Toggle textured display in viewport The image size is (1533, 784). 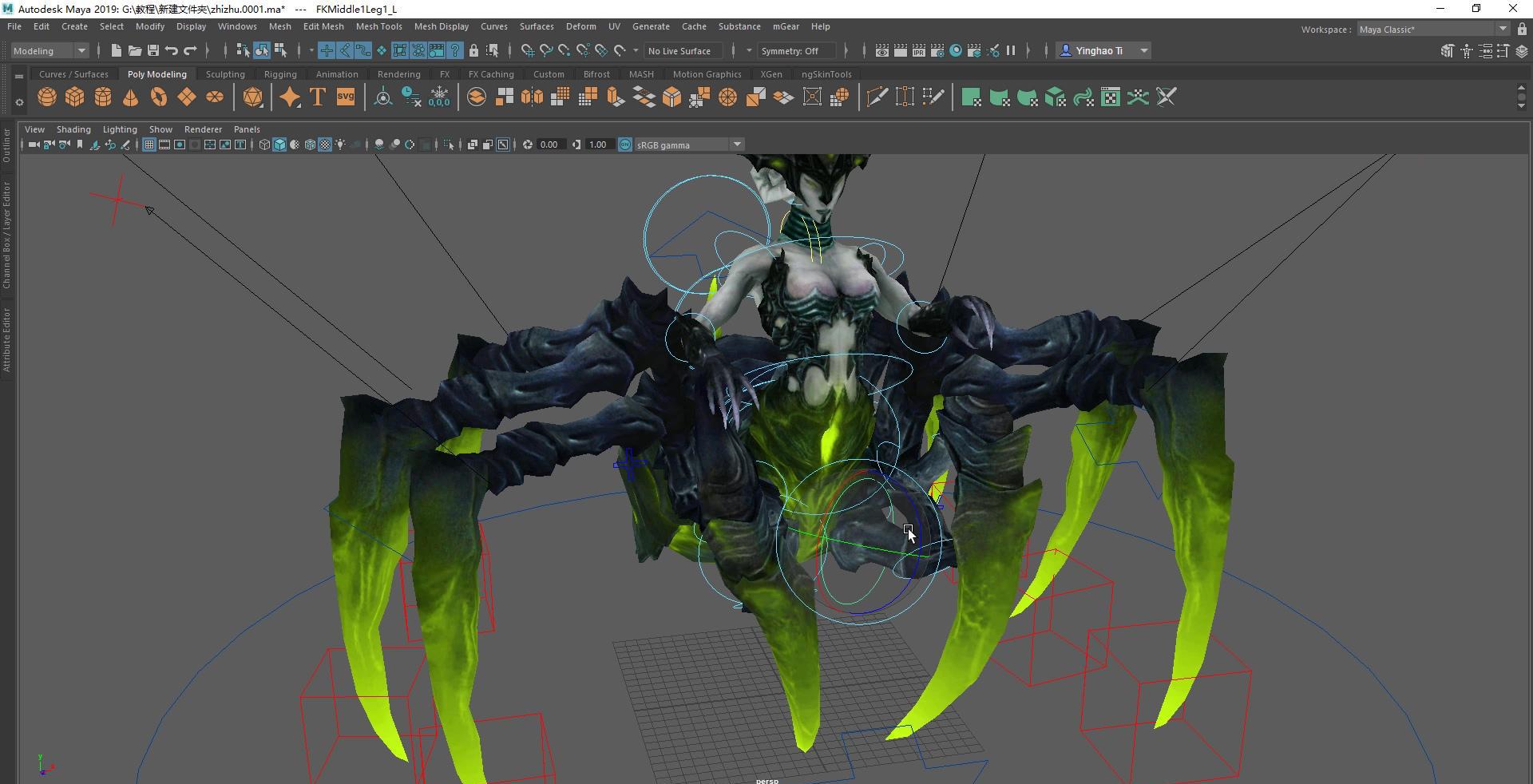(325, 145)
